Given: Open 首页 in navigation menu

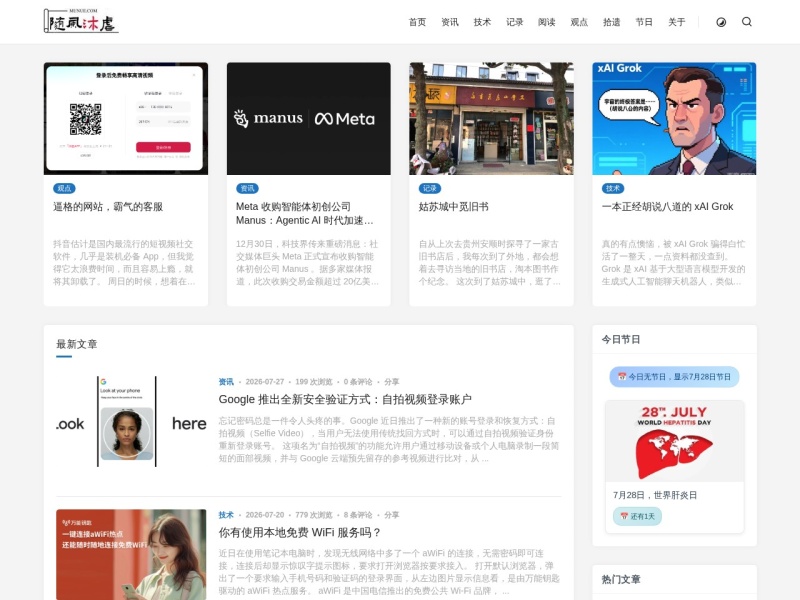Looking at the screenshot, I should [x=417, y=22].
